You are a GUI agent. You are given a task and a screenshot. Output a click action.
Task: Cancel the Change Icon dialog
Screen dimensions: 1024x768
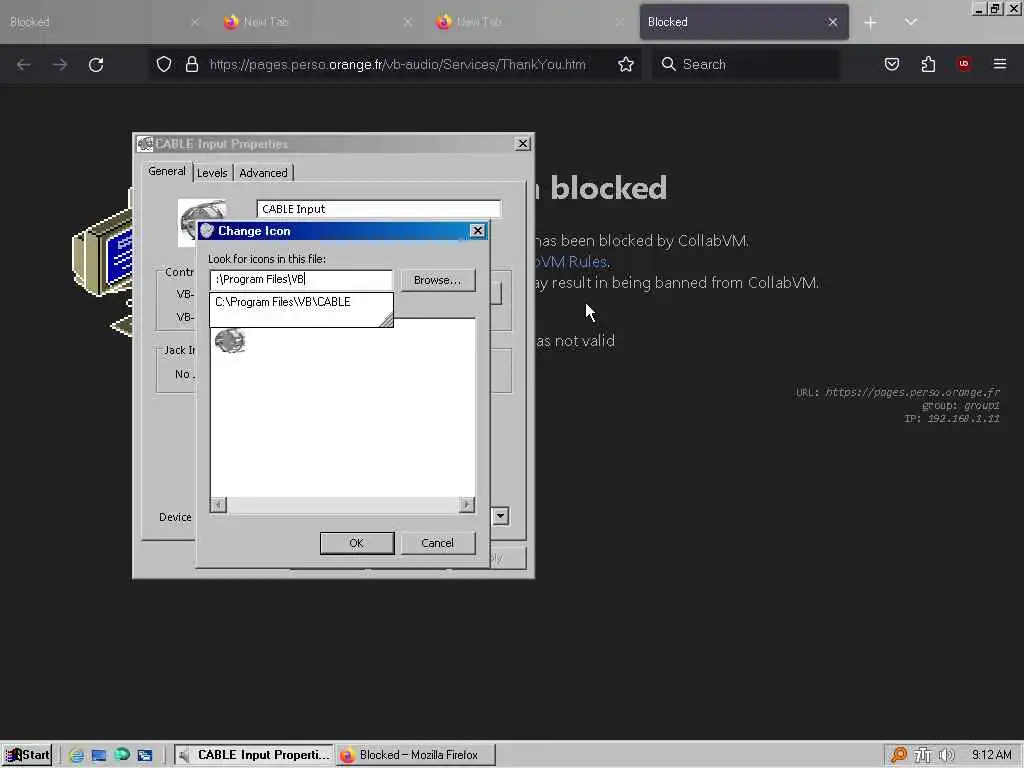click(x=437, y=543)
